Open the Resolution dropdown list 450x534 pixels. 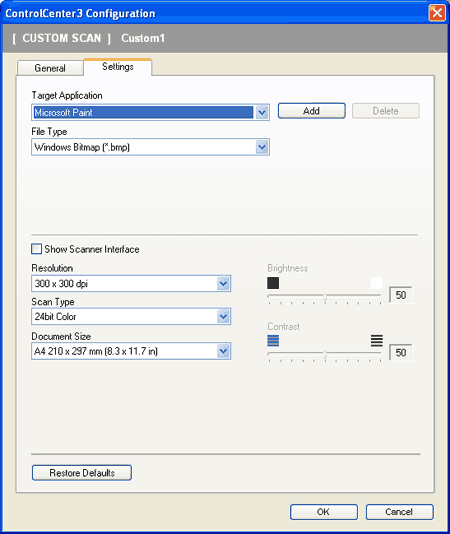point(223,283)
